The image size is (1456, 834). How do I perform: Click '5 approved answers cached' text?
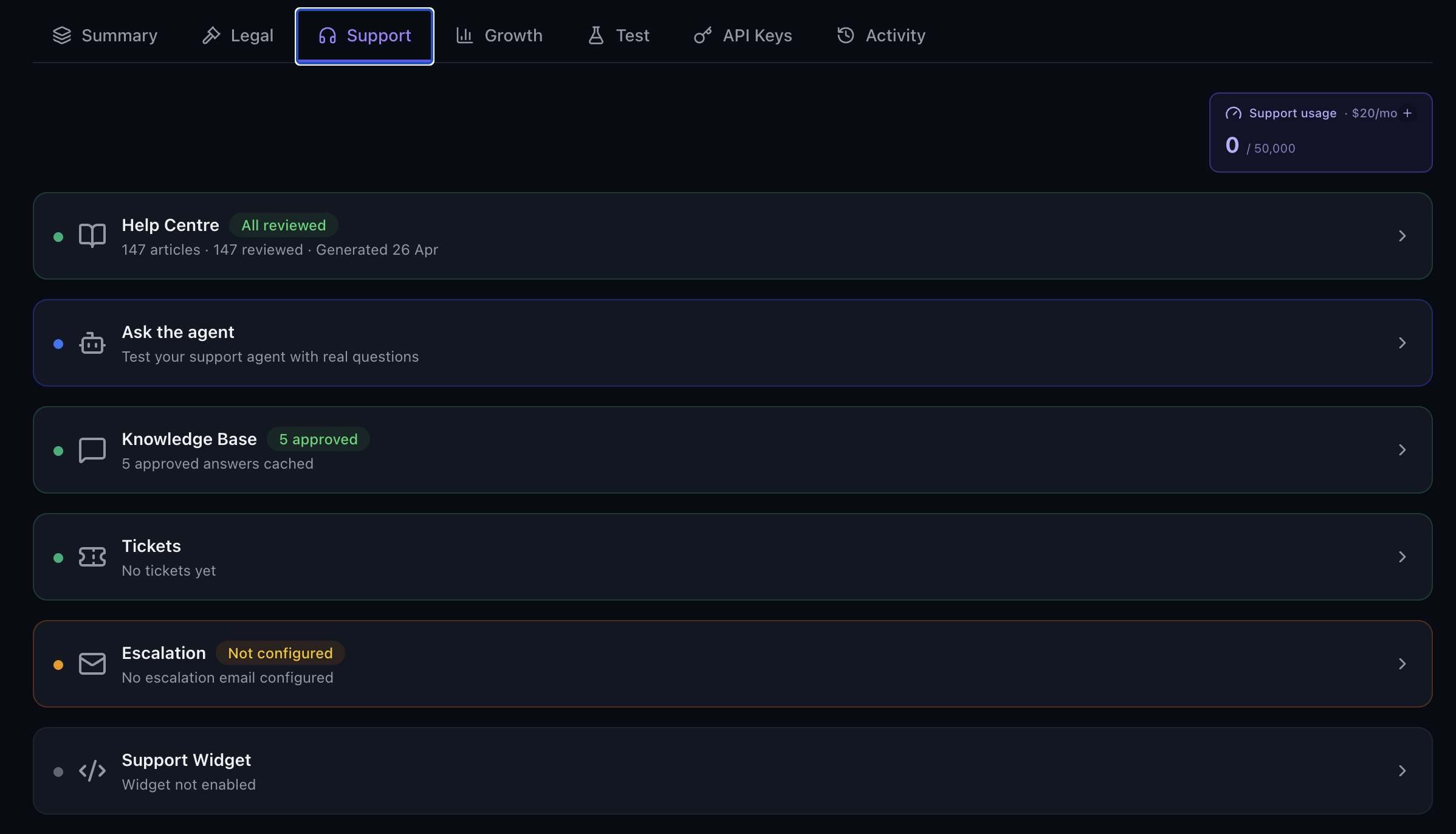coord(218,464)
